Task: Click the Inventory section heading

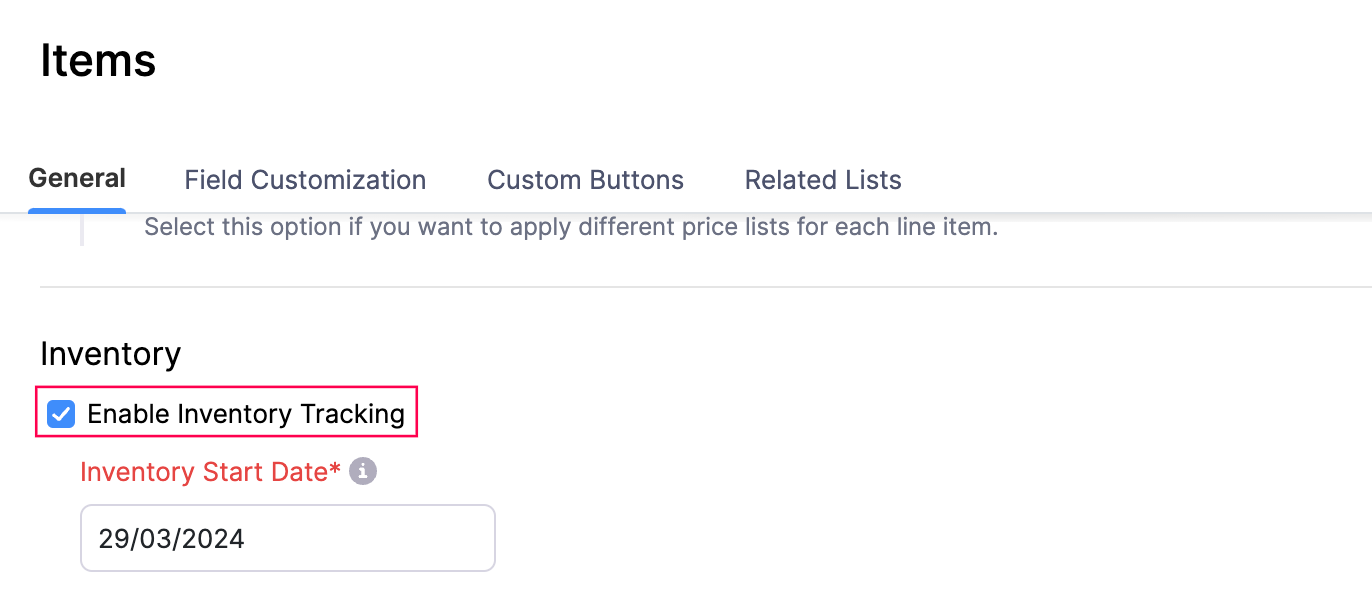Action: (x=110, y=354)
